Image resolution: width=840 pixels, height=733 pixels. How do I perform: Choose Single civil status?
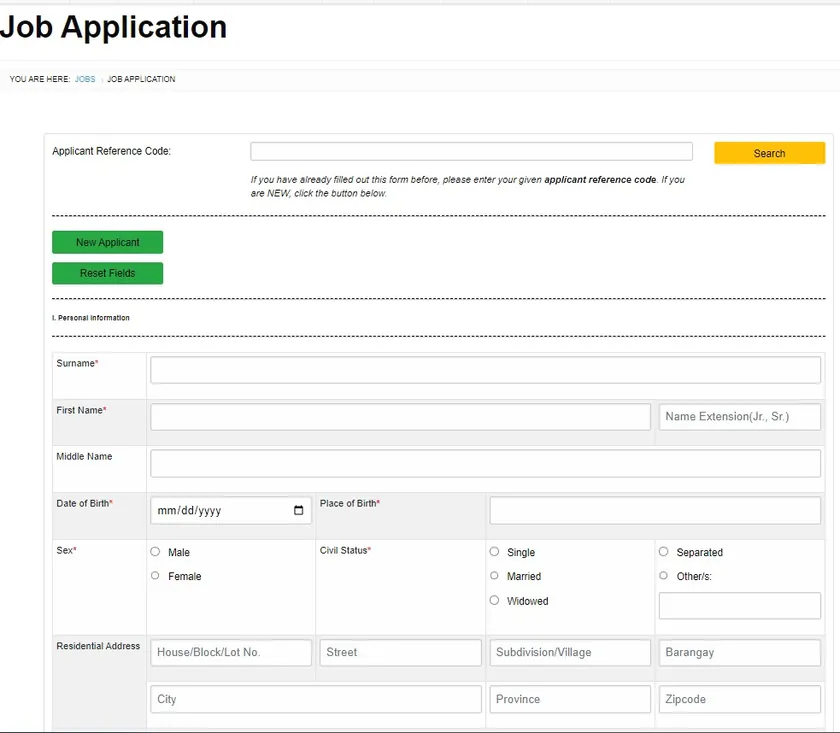pos(494,551)
